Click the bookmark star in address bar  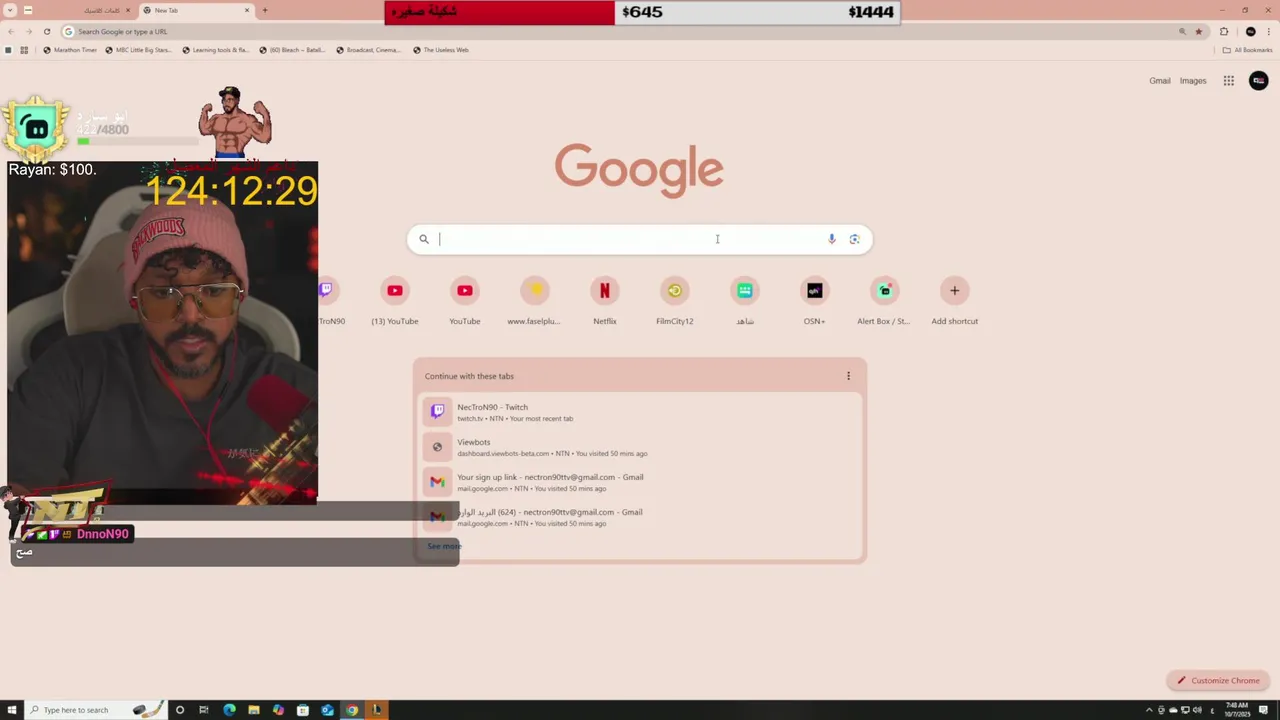(x=1198, y=31)
